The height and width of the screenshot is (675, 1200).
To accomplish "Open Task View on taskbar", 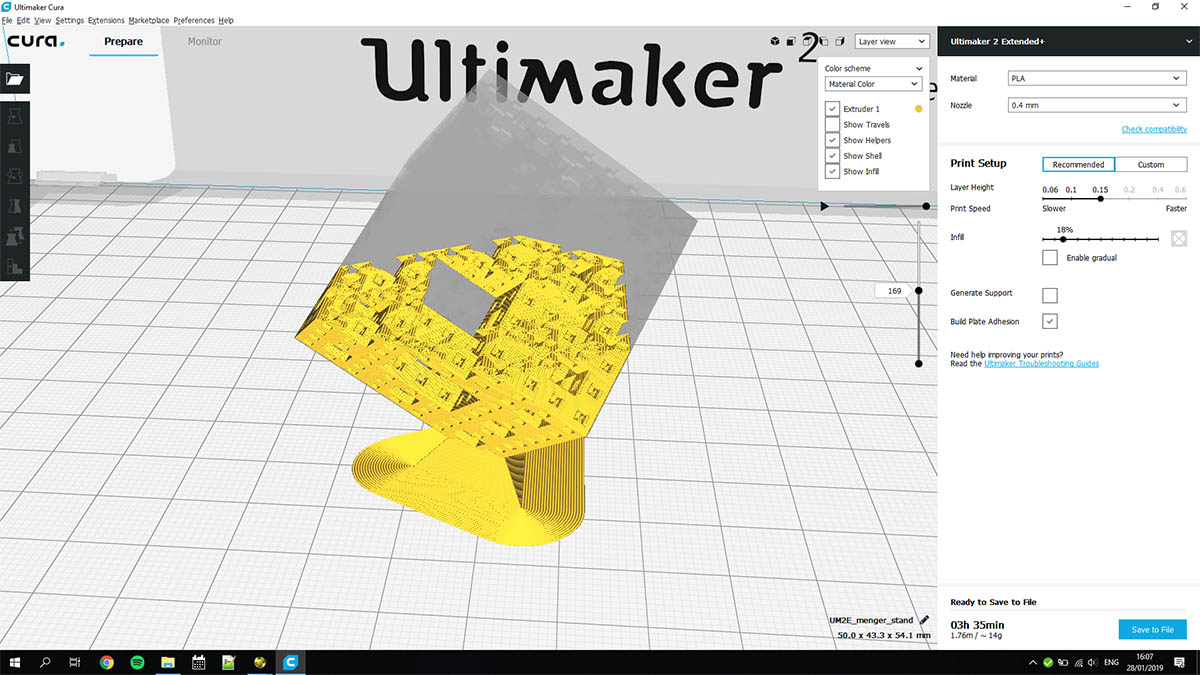I will click(75, 662).
